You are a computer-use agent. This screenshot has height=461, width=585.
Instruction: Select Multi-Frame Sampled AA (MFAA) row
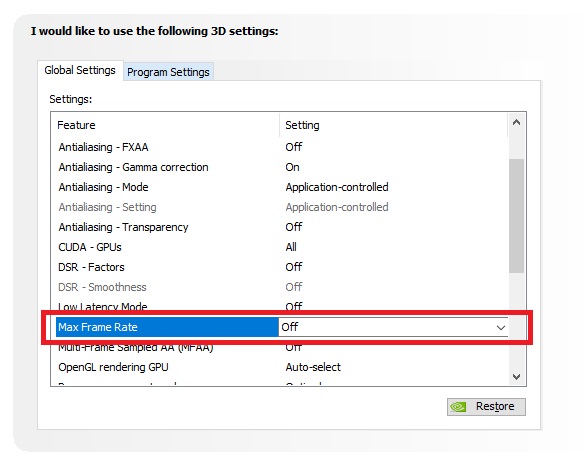click(282, 348)
